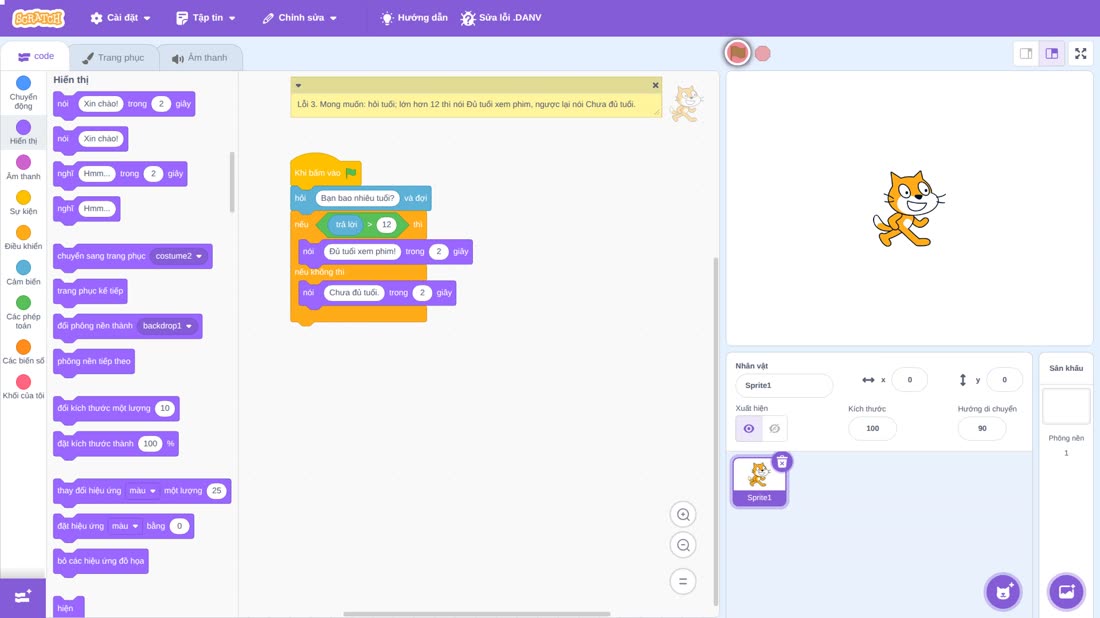This screenshot has width=1100, height=618.
Task: Stop the project with the red button
Action: pyautogui.click(x=763, y=53)
